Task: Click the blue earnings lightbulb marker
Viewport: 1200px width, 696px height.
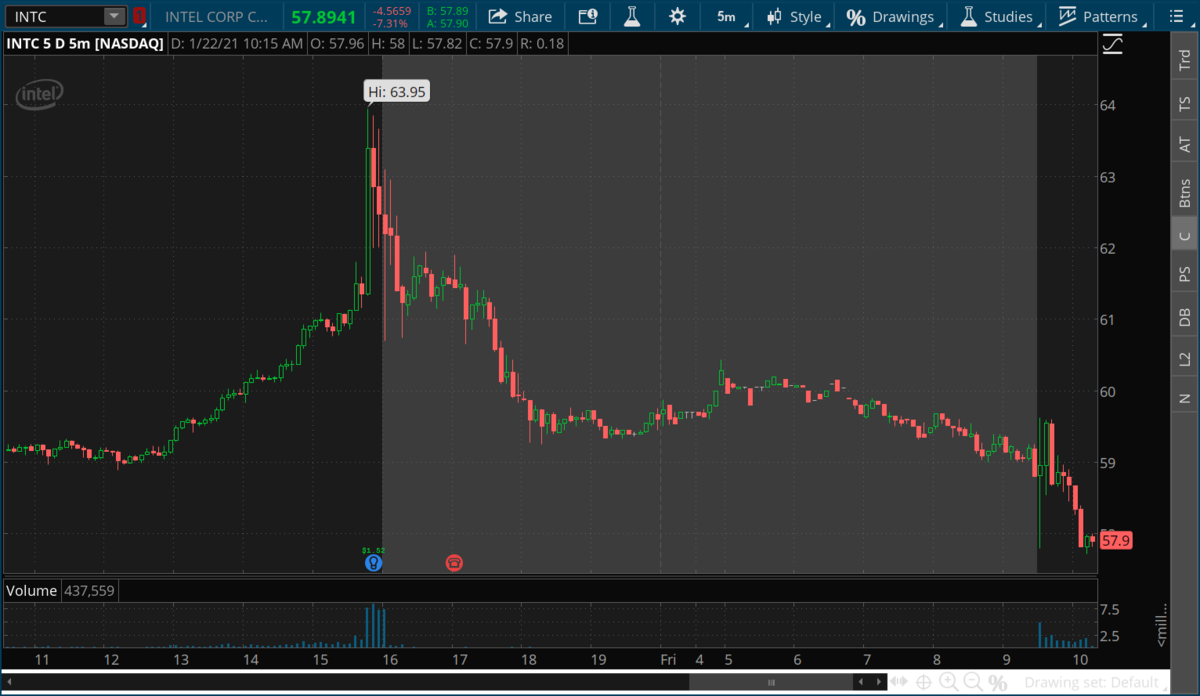Action: tap(373, 563)
